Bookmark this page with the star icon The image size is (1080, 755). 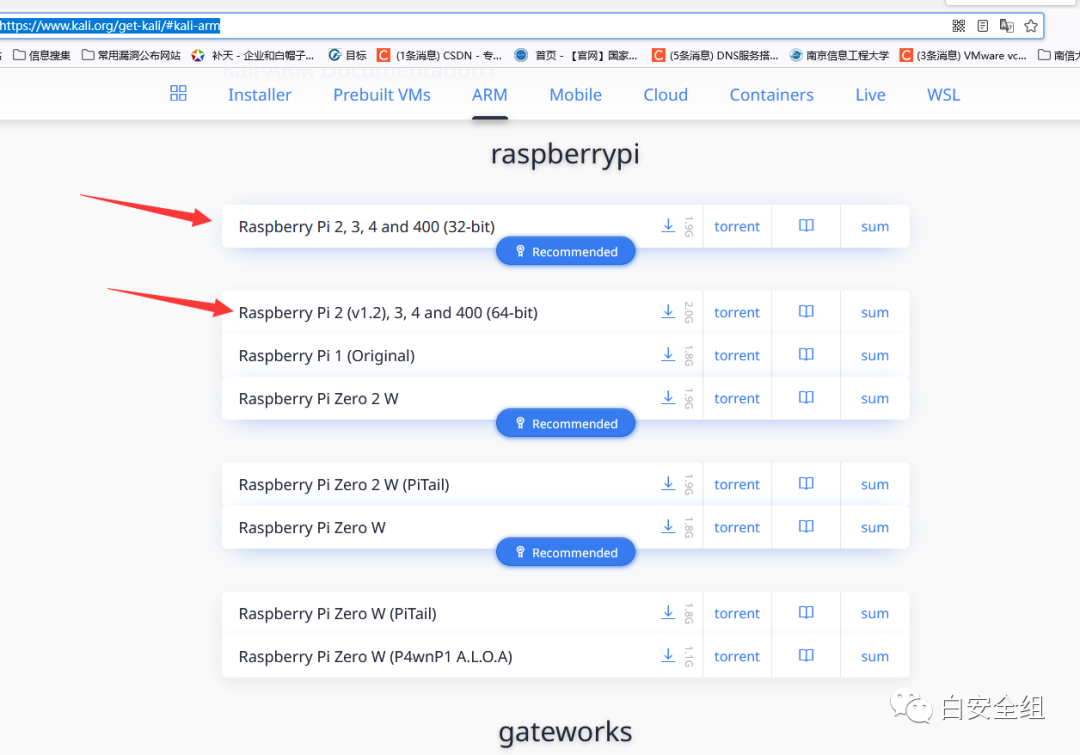[x=1030, y=26]
